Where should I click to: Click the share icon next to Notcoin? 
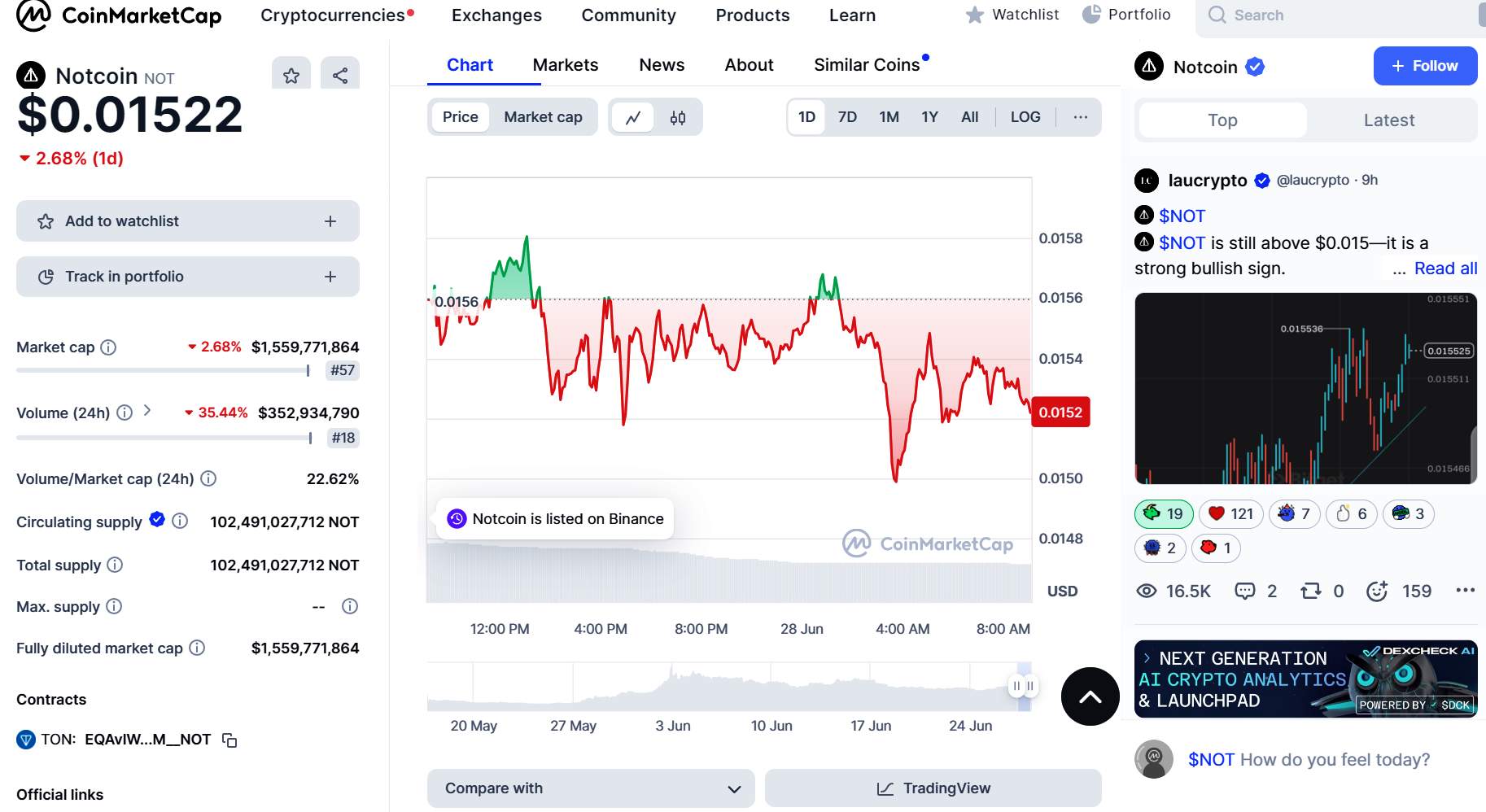tap(339, 73)
